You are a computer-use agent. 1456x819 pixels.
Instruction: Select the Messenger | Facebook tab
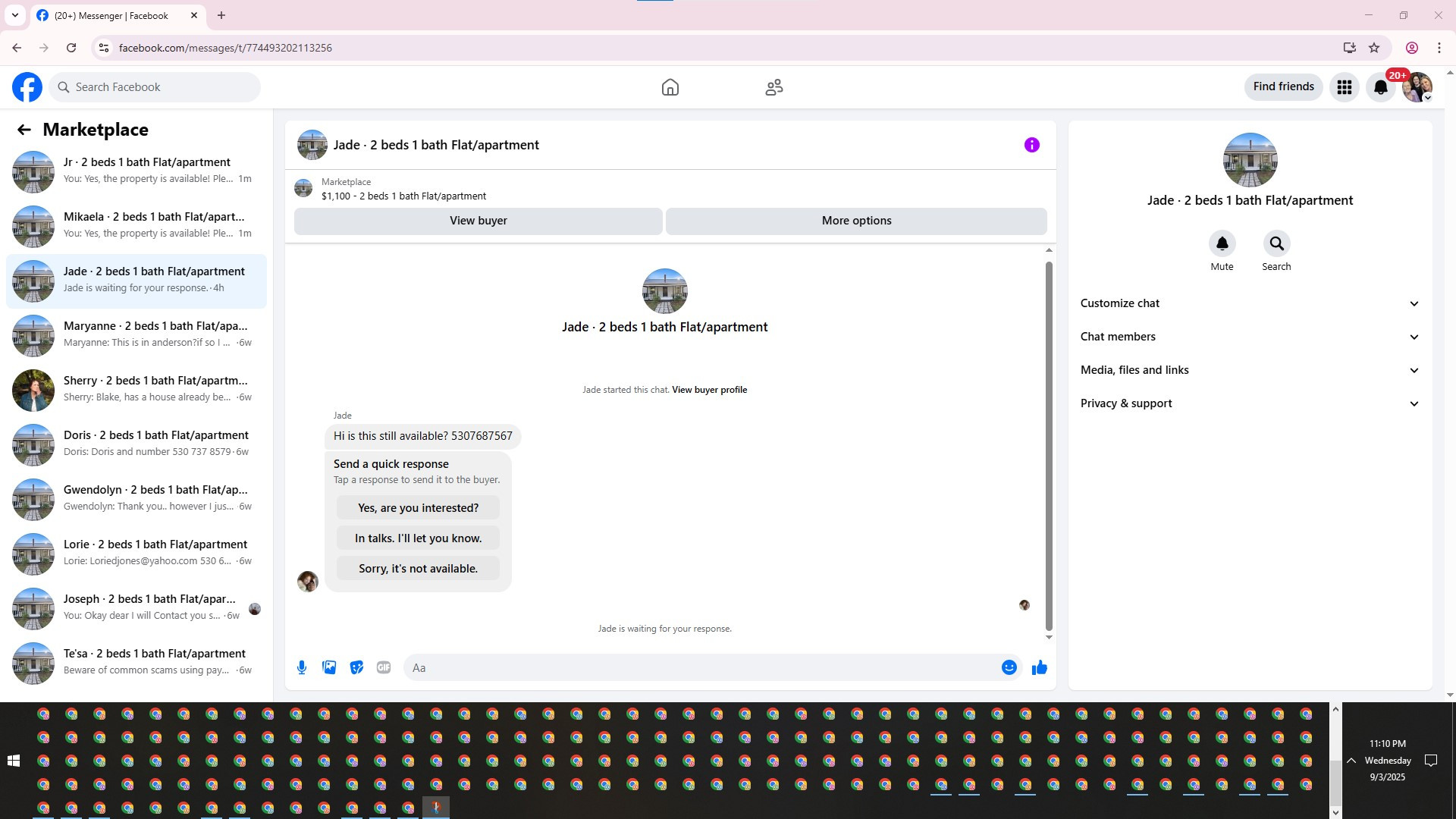click(118, 15)
